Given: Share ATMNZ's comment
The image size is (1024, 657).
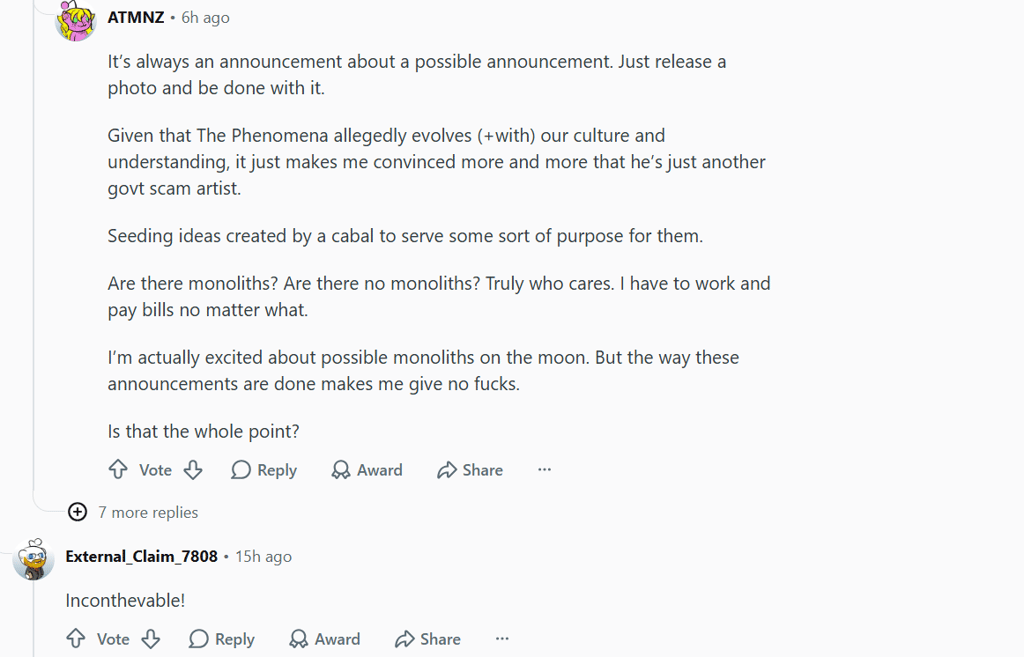Looking at the screenshot, I should [x=470, y=470].
